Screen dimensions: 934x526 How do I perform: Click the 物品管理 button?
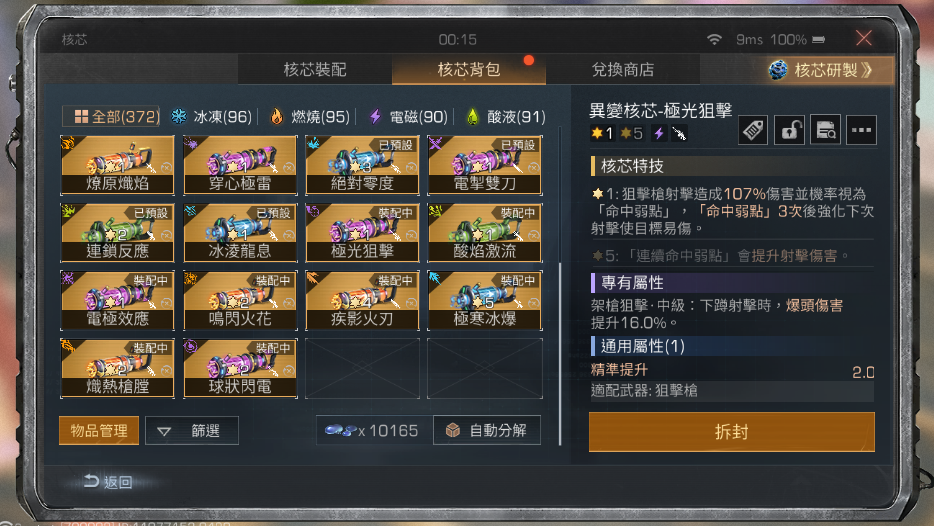point(99,431)
